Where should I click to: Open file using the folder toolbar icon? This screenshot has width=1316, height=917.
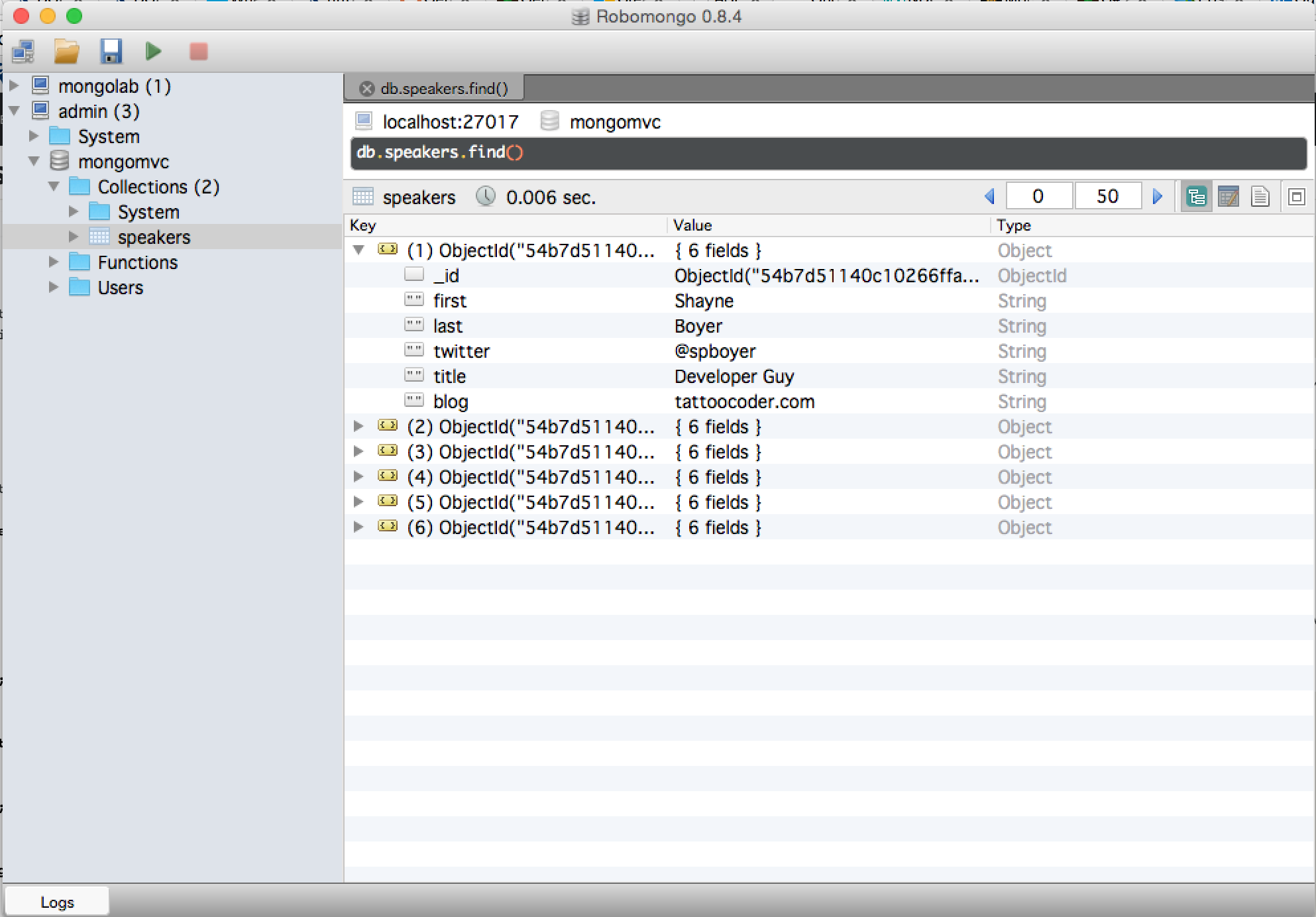point(67,52)
